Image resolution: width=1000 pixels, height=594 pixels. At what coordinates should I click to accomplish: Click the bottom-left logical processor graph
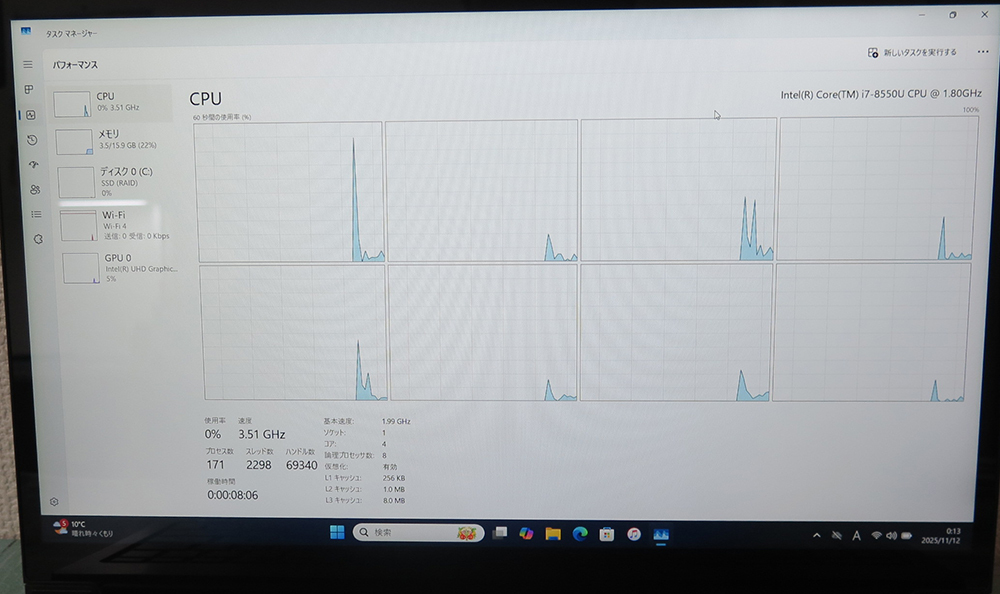click(294, 333)
